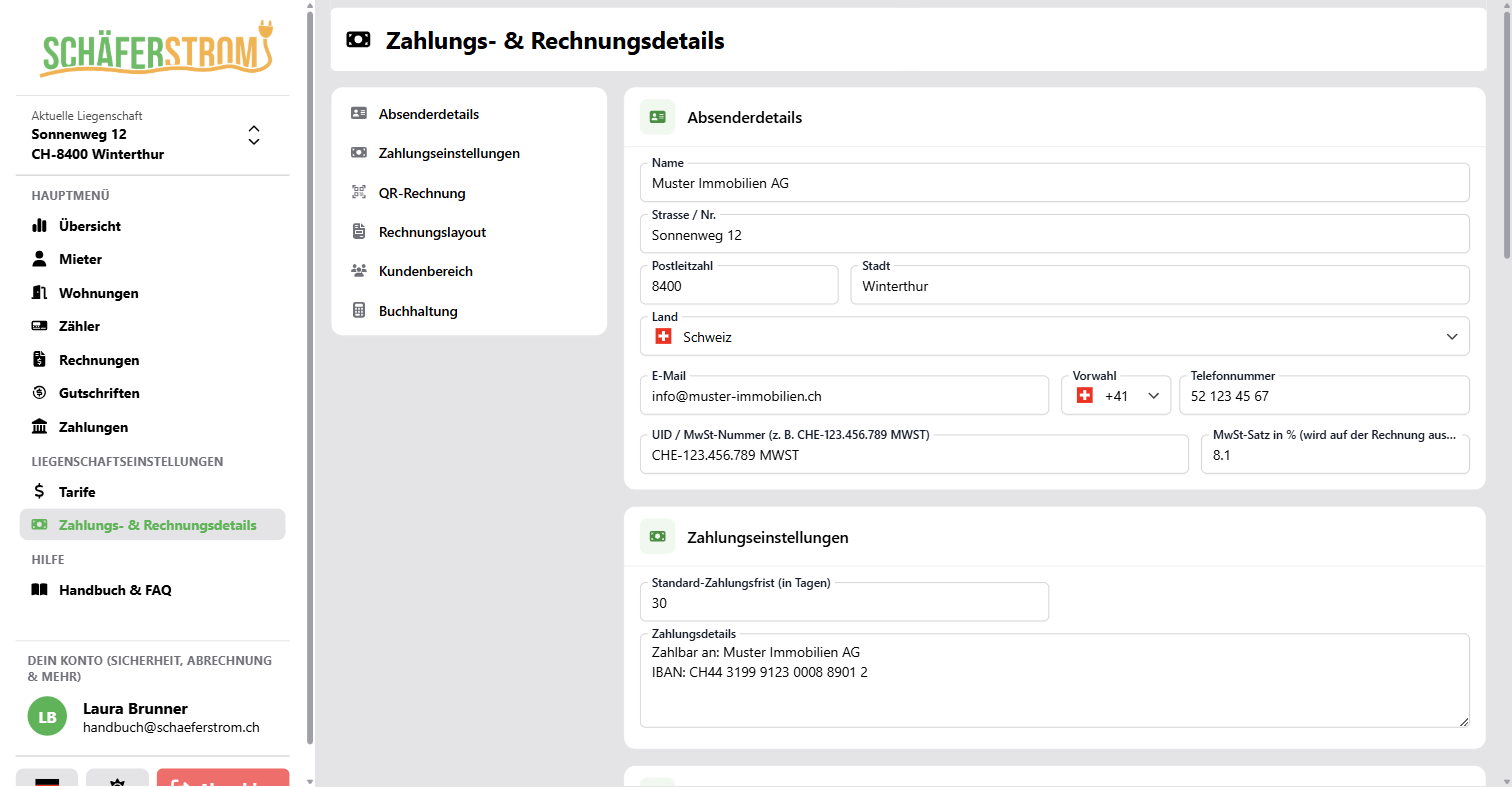Expand the Vorwahl +41 dropdown
Image resolution: width=1512 pixels, height=787 pixels.
[1116, 395]
